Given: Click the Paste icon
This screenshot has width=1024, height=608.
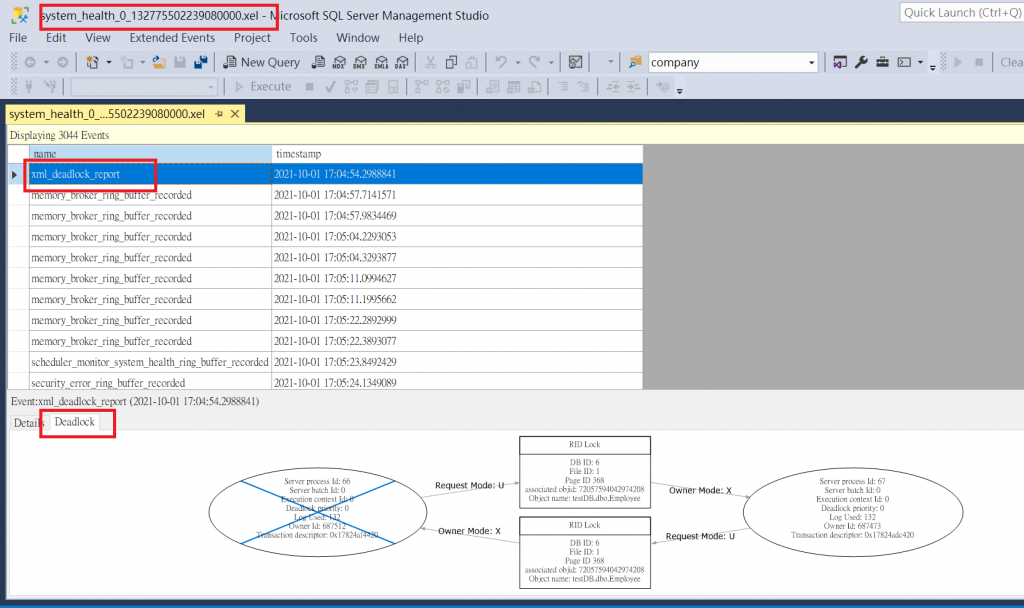Looking at the screenshot, I should [472, 62].
